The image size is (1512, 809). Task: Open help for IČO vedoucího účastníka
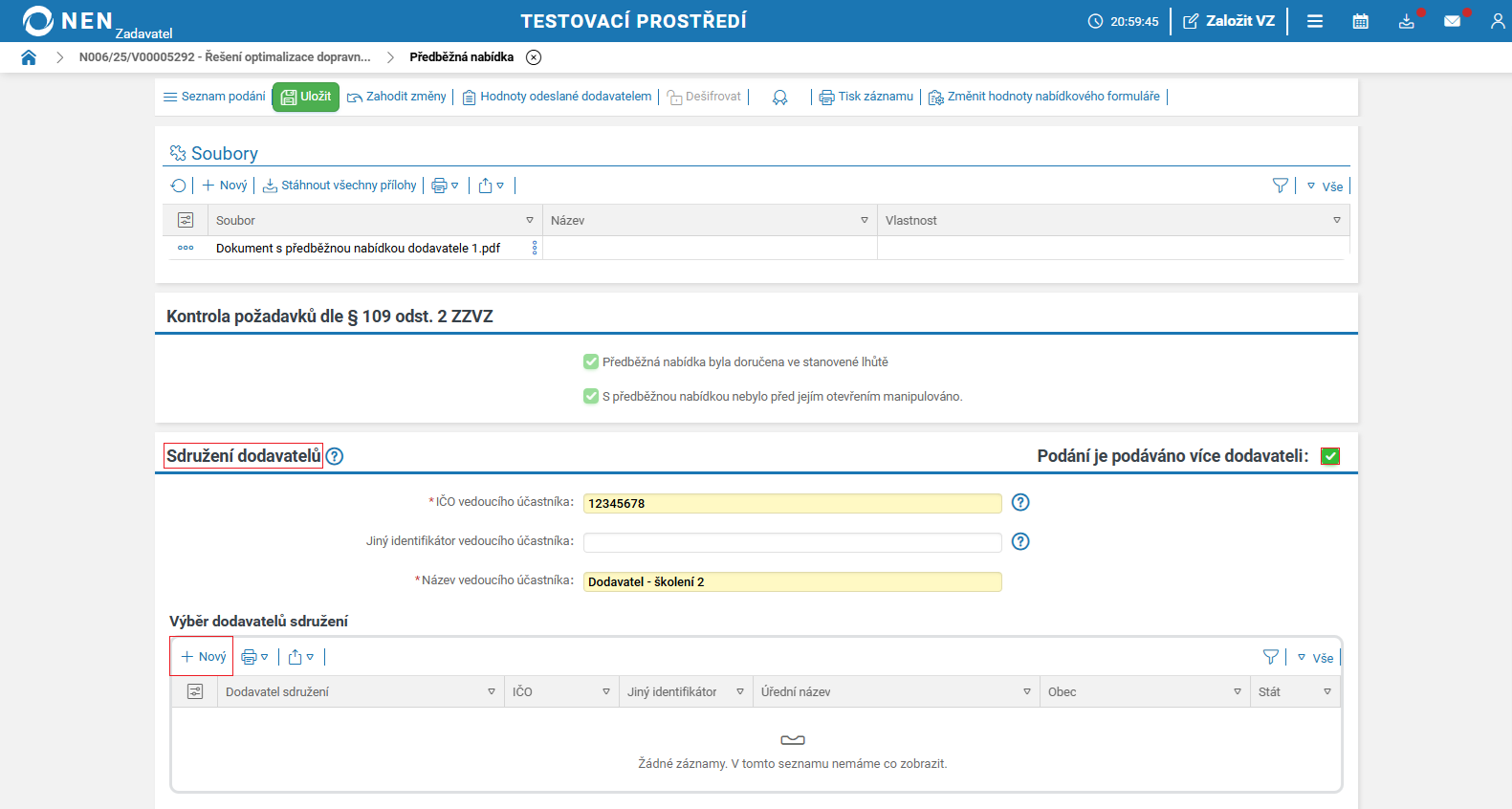pos(1020,503)
